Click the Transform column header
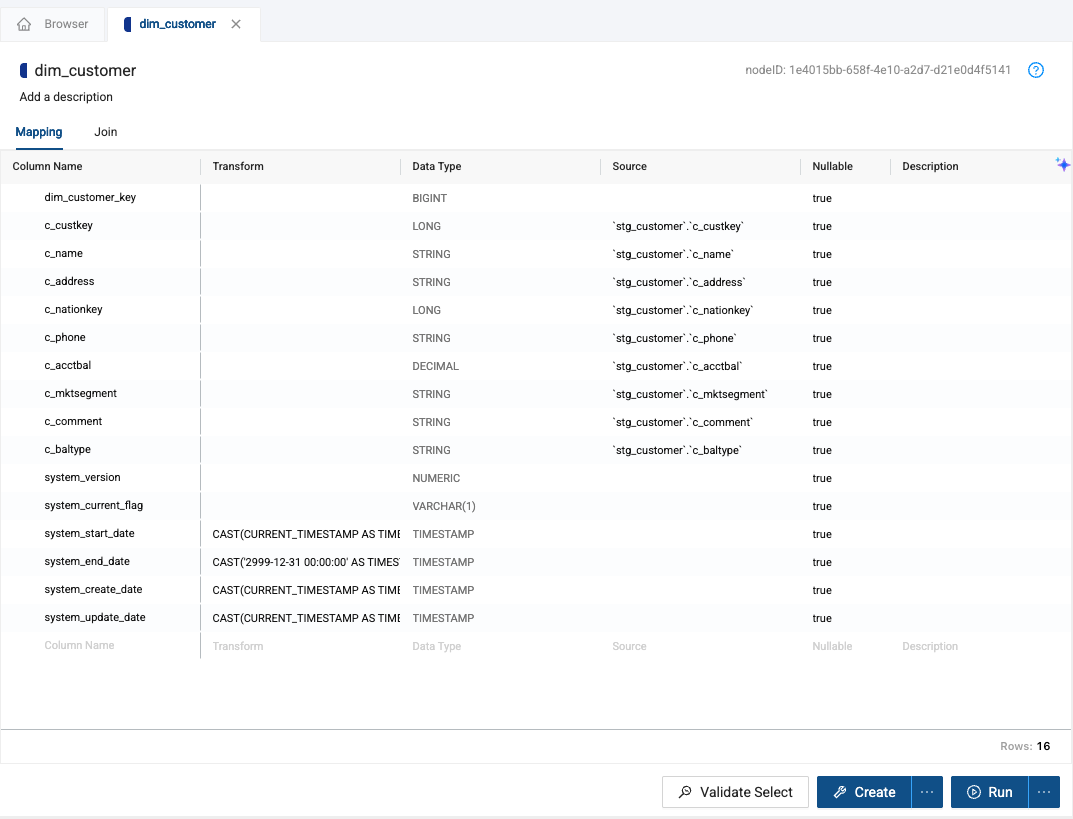 tap(238, 166)
